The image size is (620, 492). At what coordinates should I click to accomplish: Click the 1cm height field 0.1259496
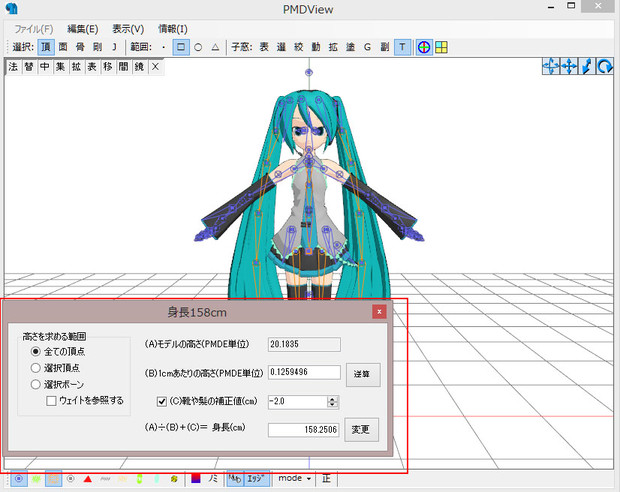coord(304,372)
